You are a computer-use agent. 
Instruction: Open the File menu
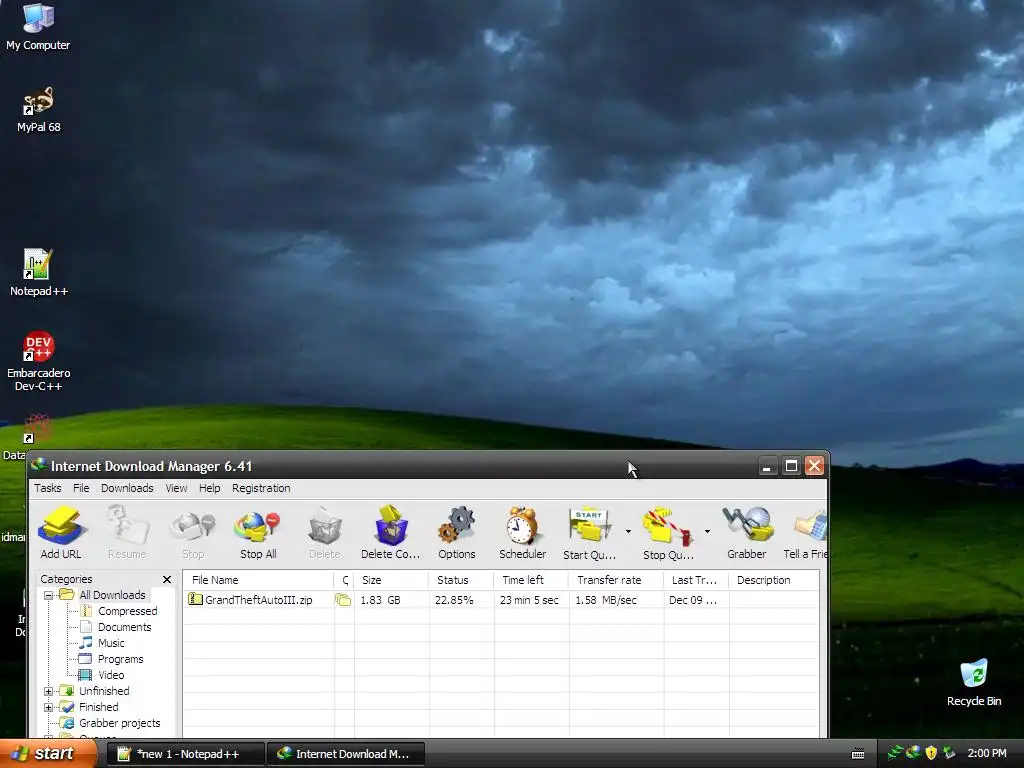coord(81,488)
